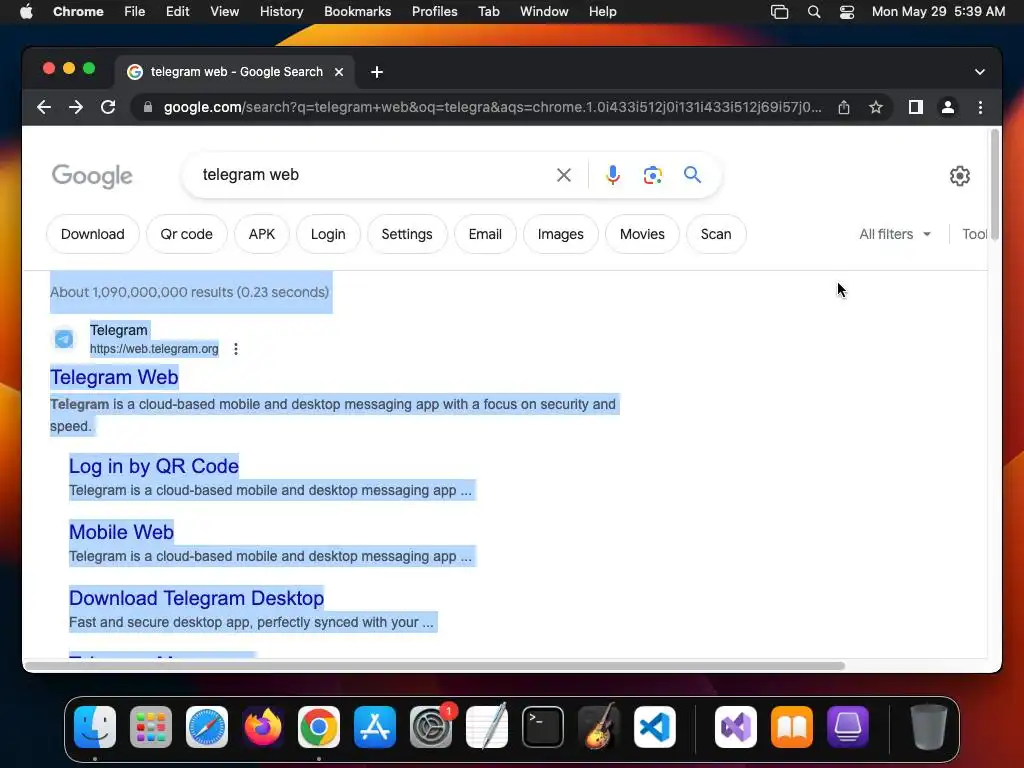Click the lock icon in the address bar
The width and height of the screenshot is (1024, 768).
pyautogui.click(x=148, y=107)
